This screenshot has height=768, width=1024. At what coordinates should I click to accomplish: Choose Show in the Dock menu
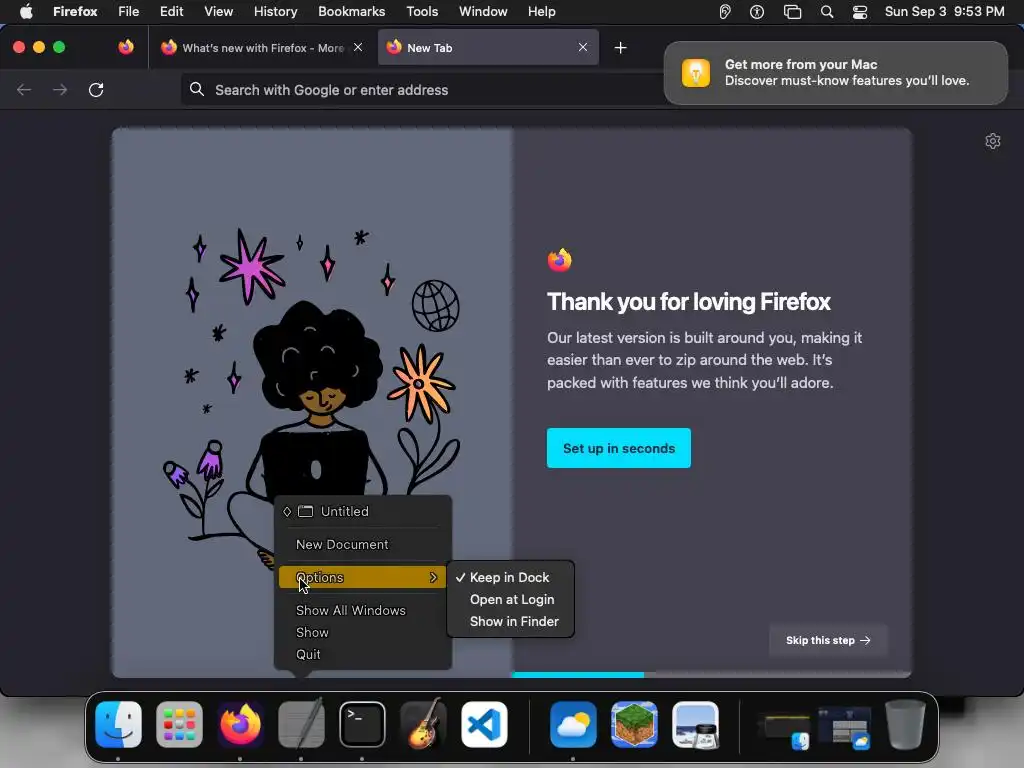[x=362, y=633]
